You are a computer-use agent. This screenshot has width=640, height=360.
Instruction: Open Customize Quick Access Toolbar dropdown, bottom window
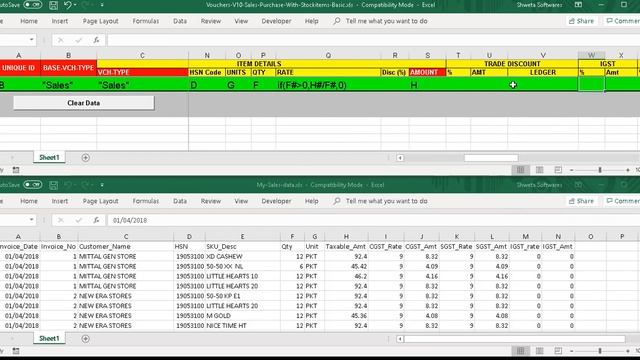102,185
